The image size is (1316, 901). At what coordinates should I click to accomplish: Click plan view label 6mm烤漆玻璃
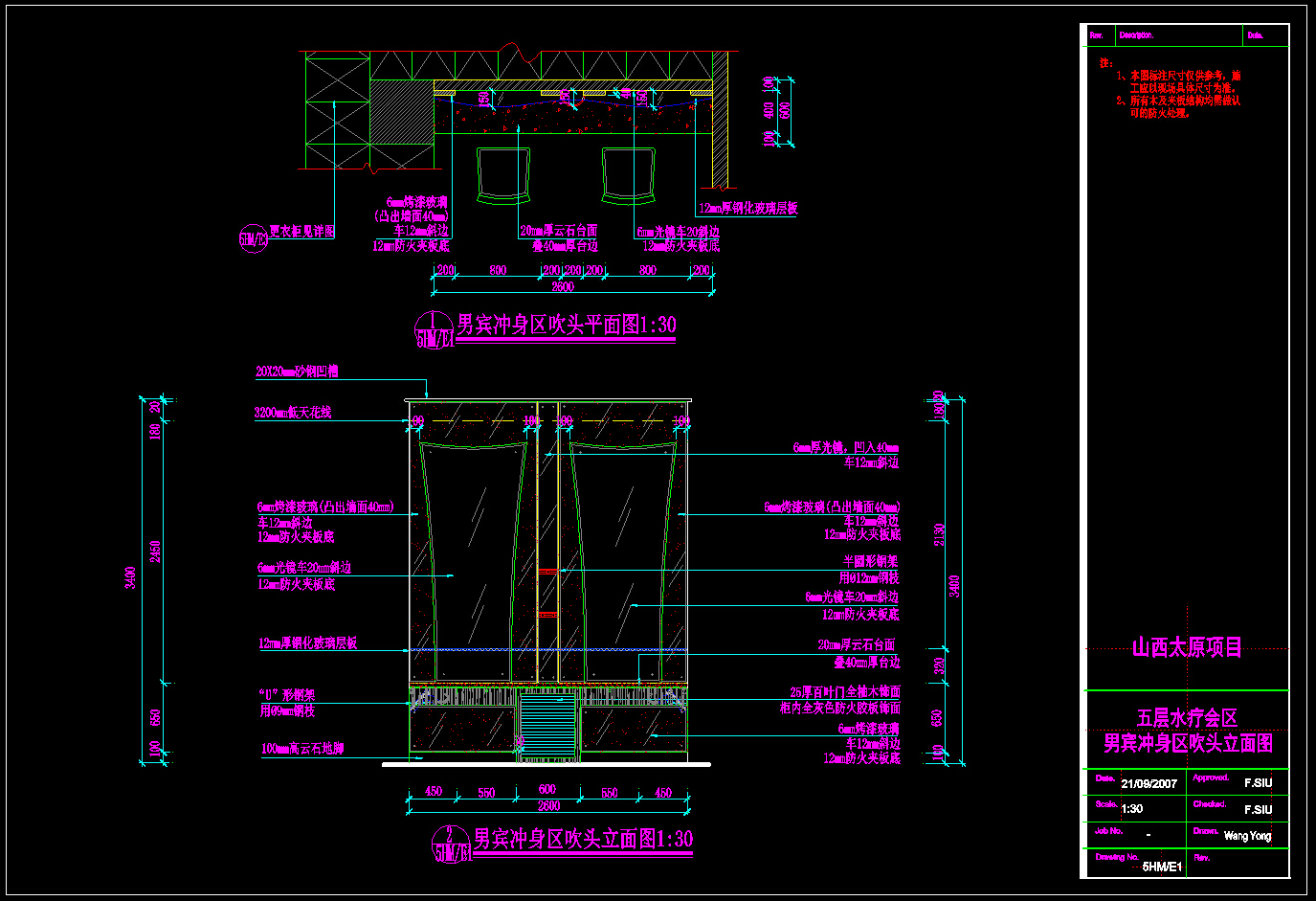tap(416, 202)
